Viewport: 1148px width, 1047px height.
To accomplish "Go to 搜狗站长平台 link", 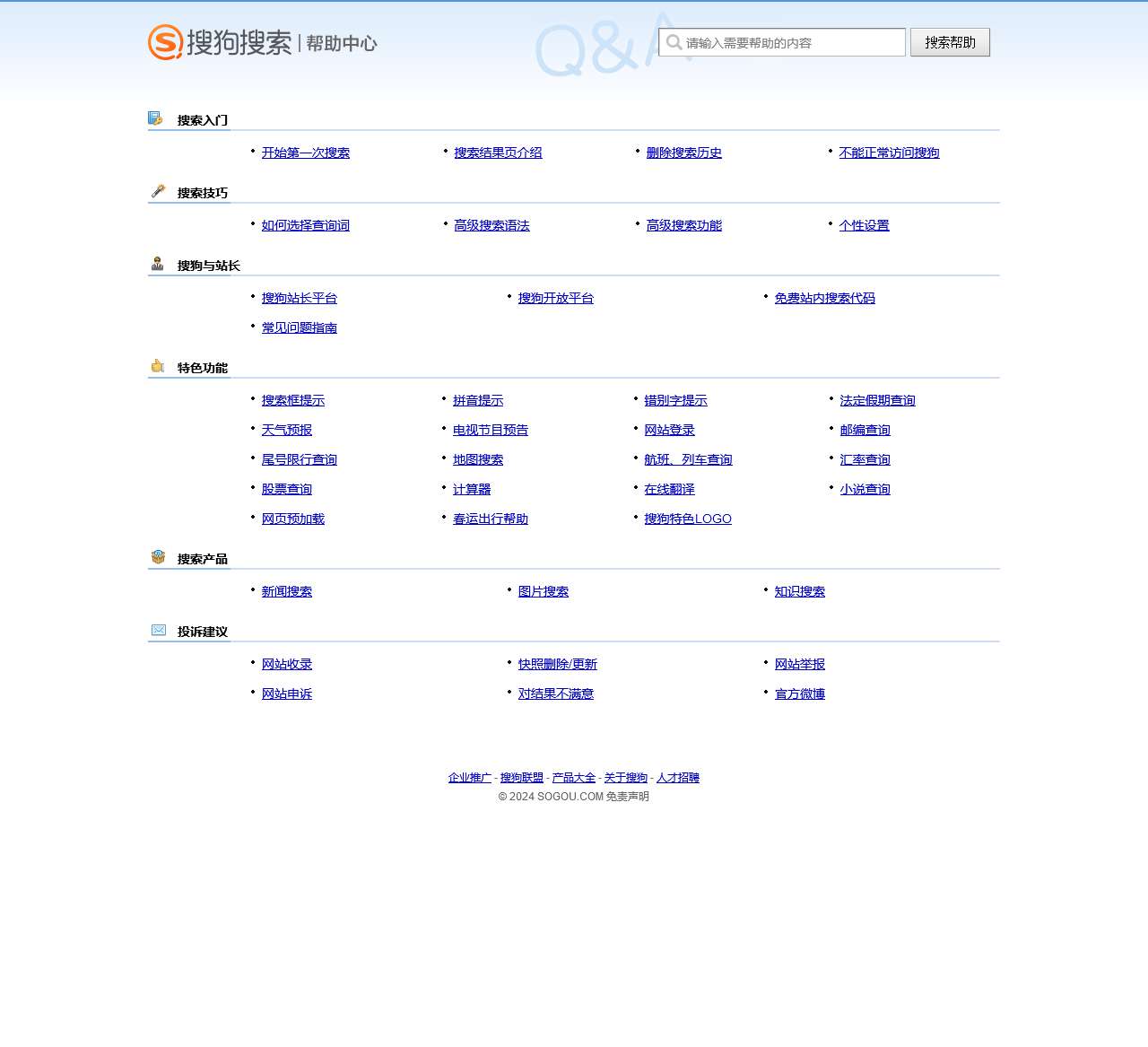I will [300, 298].
